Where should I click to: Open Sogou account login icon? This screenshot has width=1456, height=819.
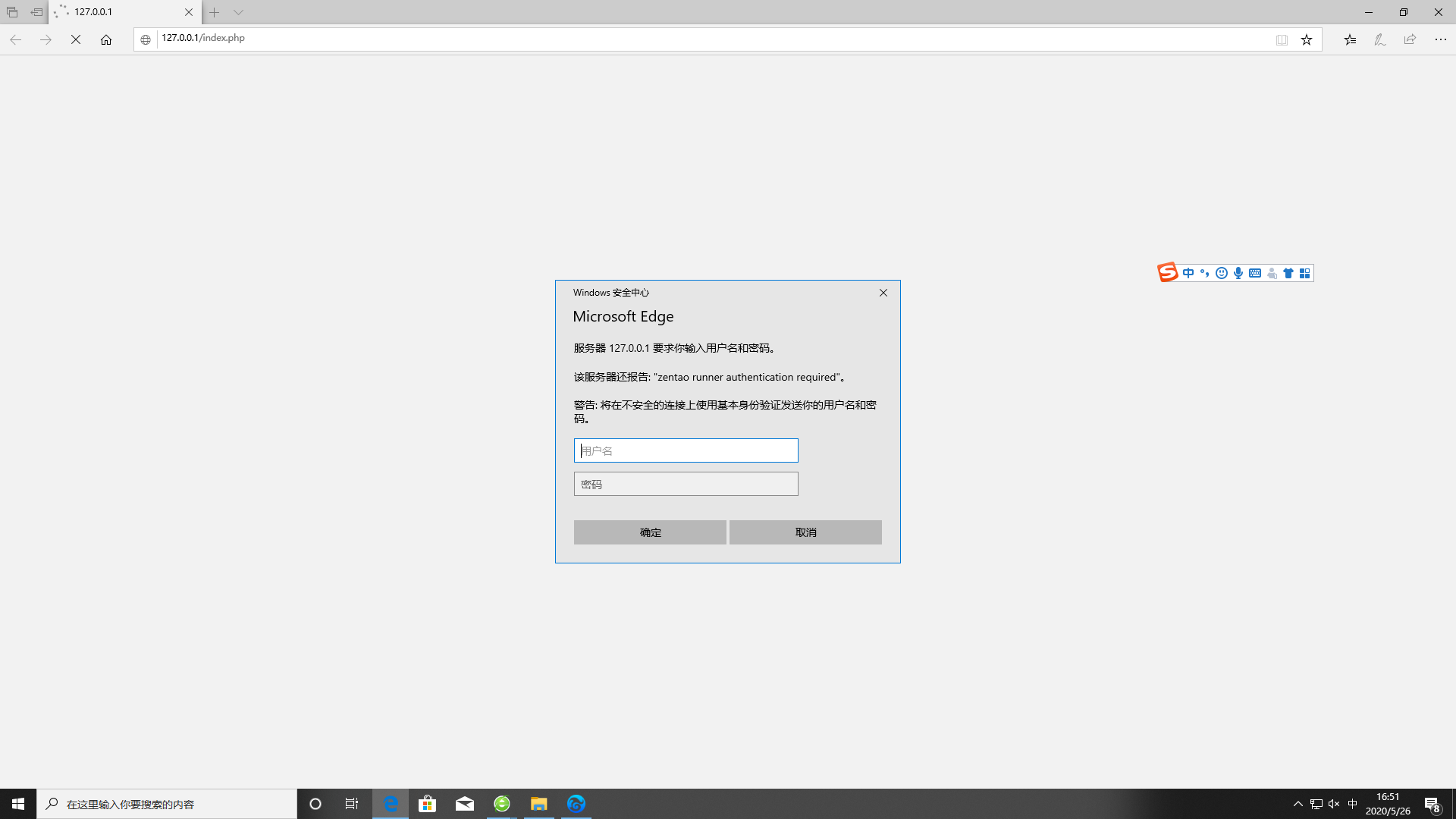click(1272, 273)
